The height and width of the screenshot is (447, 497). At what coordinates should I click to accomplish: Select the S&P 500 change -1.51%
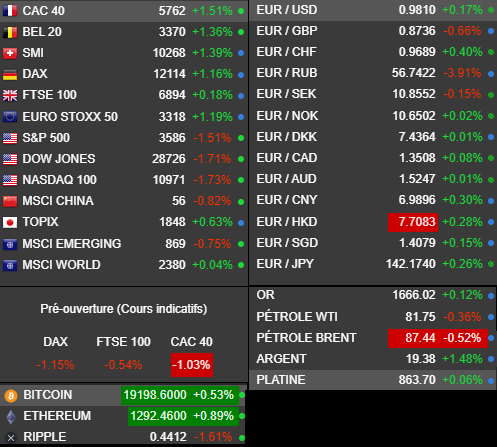[212, 138]
